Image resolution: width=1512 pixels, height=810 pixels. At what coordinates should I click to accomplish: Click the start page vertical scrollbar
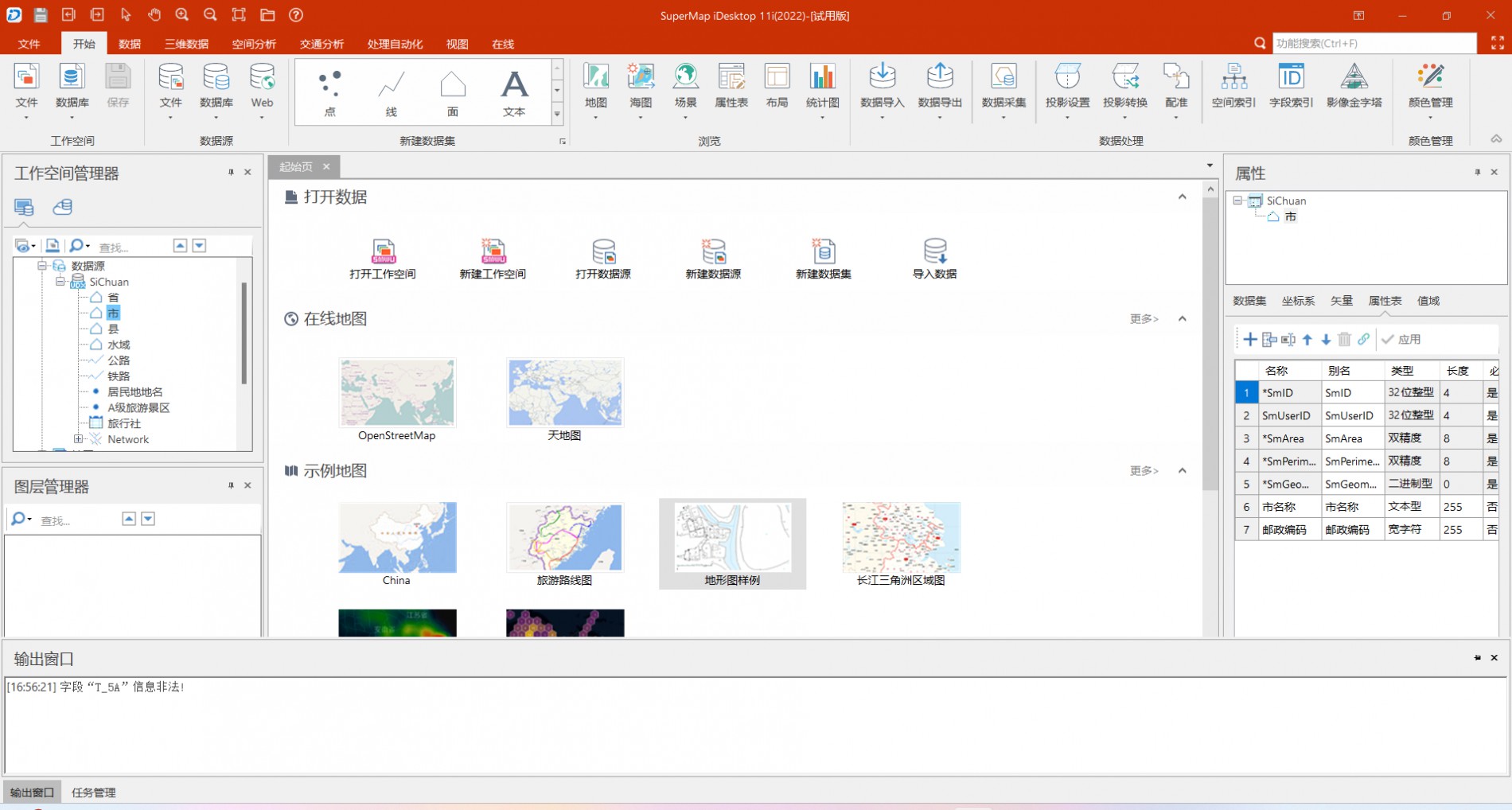pyautogui.click(x=1210, y=342)
